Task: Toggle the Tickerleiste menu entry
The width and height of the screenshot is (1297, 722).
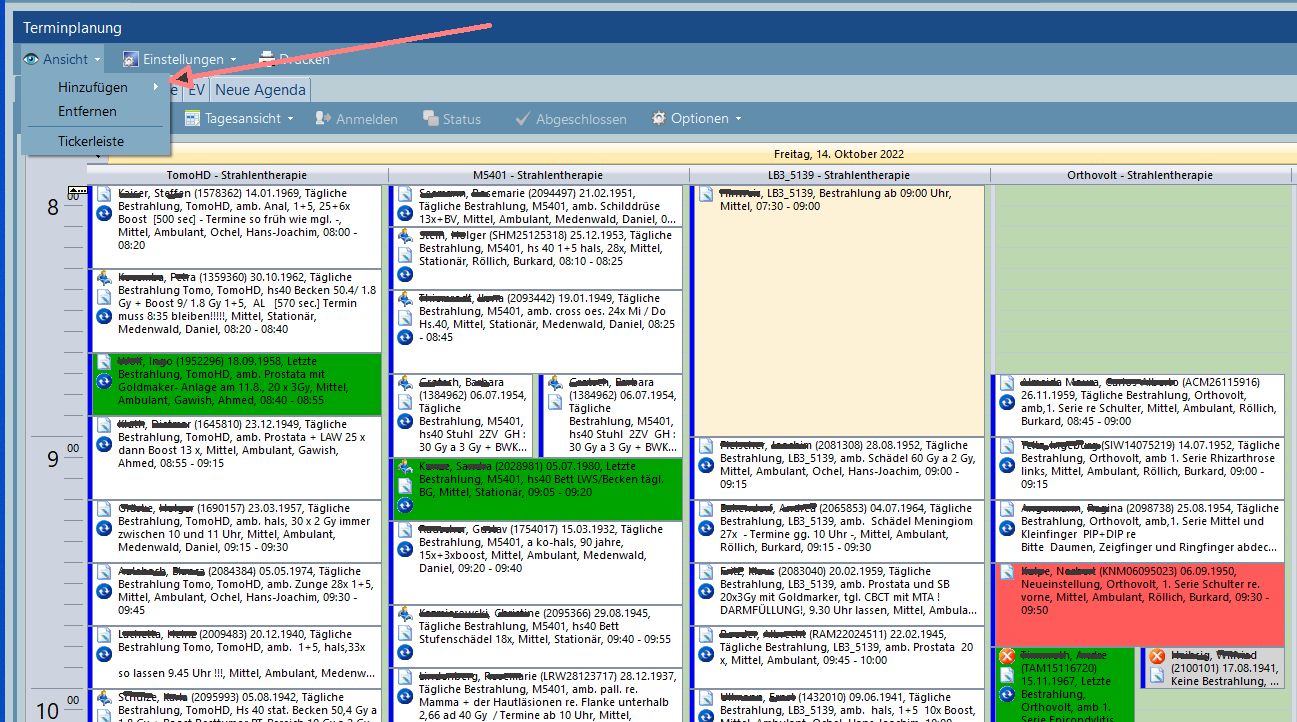Action: point(91,141)
